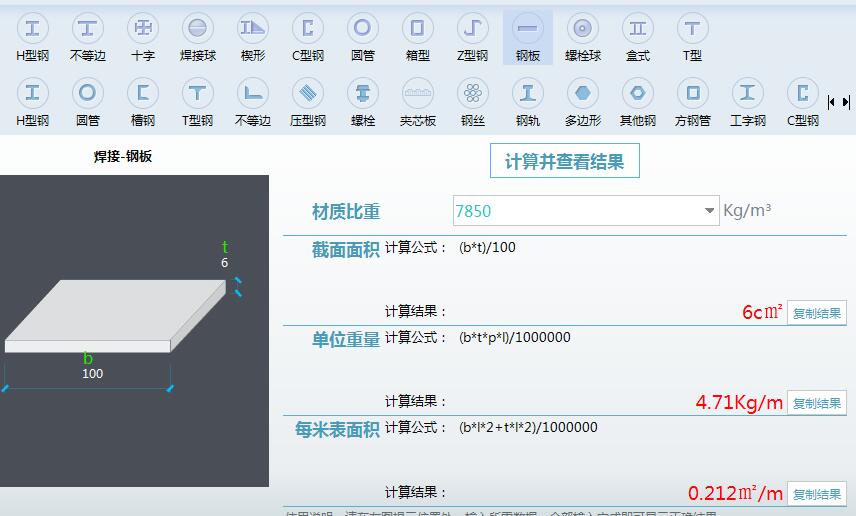This screenshot has height=516, width=856.
Task: Click the red result value 0.212㎡/m
Action: (x=735, y=494)
